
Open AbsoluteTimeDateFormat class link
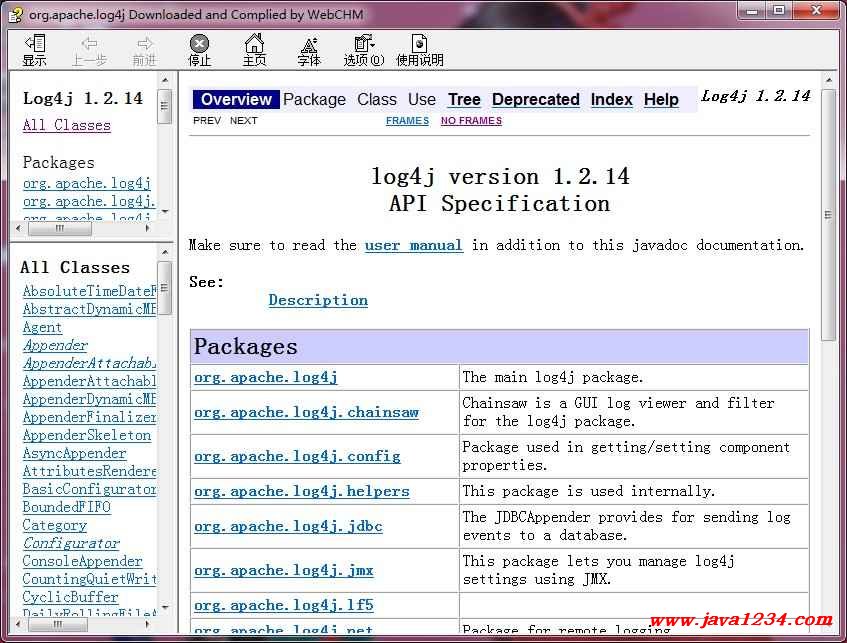pyautogui.click(x=89, y=291)
